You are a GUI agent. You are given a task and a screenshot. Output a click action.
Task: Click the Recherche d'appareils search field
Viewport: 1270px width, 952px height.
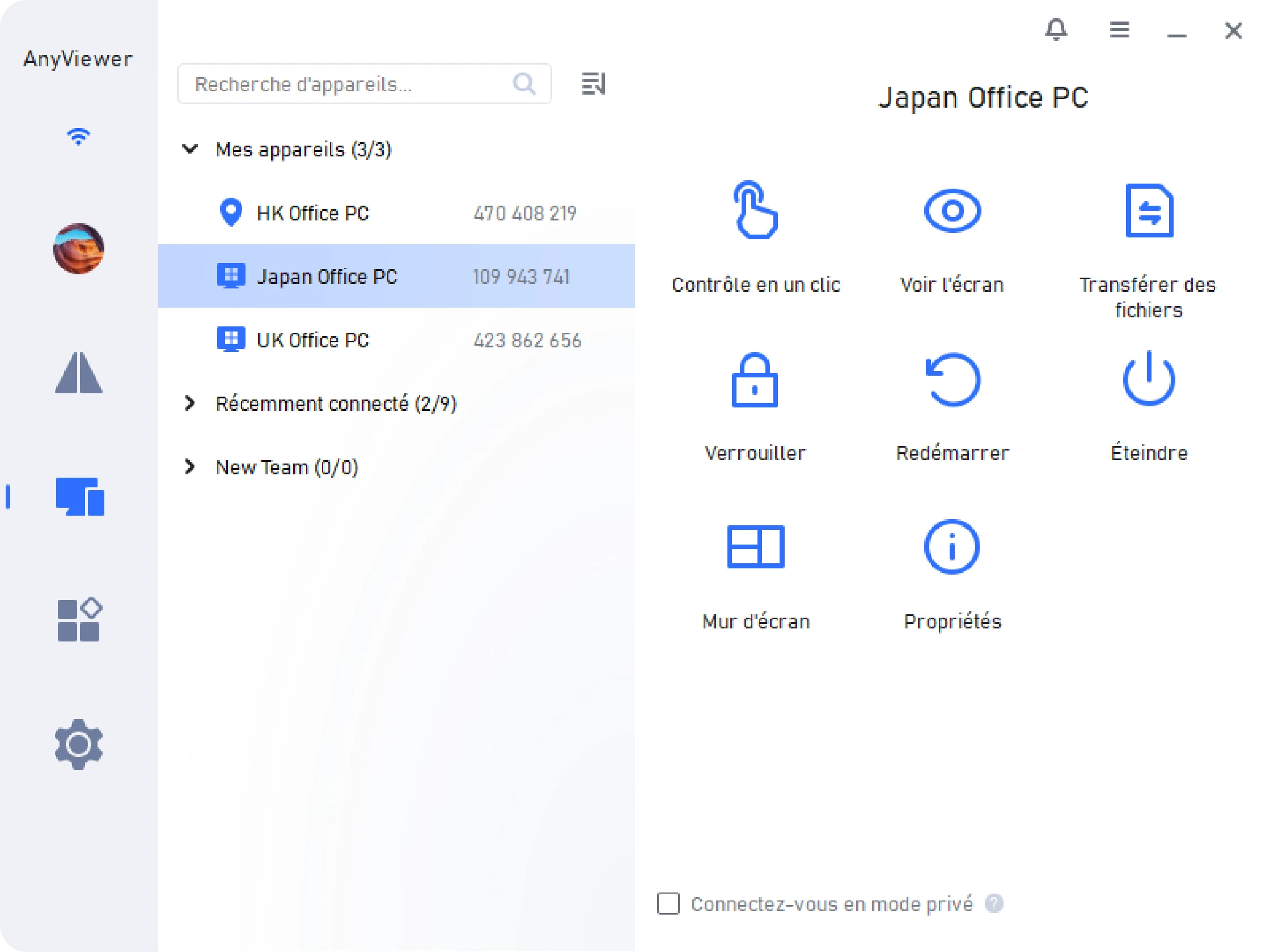pyautogui.click(x=345, y=84)
